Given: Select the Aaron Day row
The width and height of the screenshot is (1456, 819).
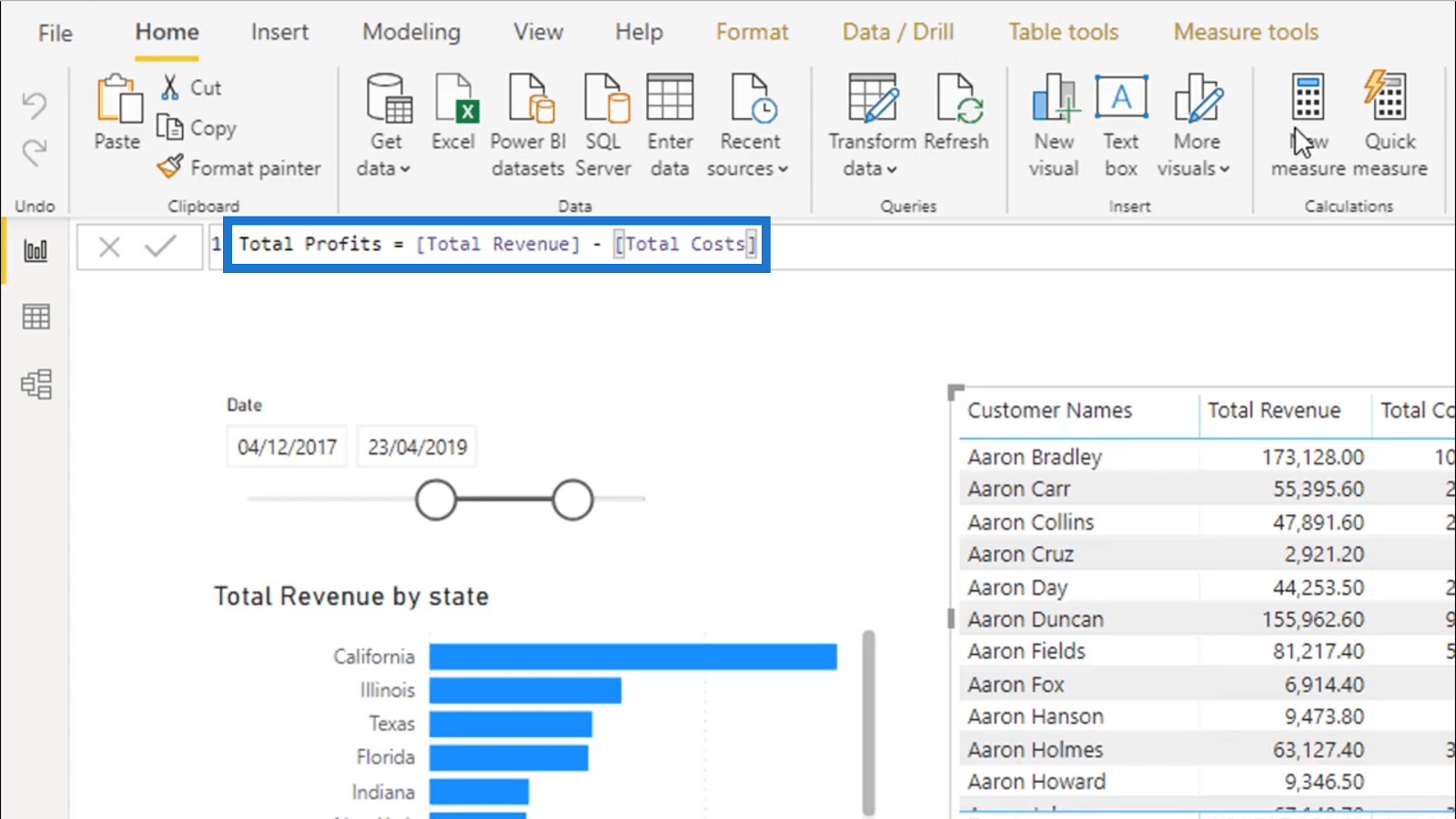Looking at the screenshot, I should 1208,588.
